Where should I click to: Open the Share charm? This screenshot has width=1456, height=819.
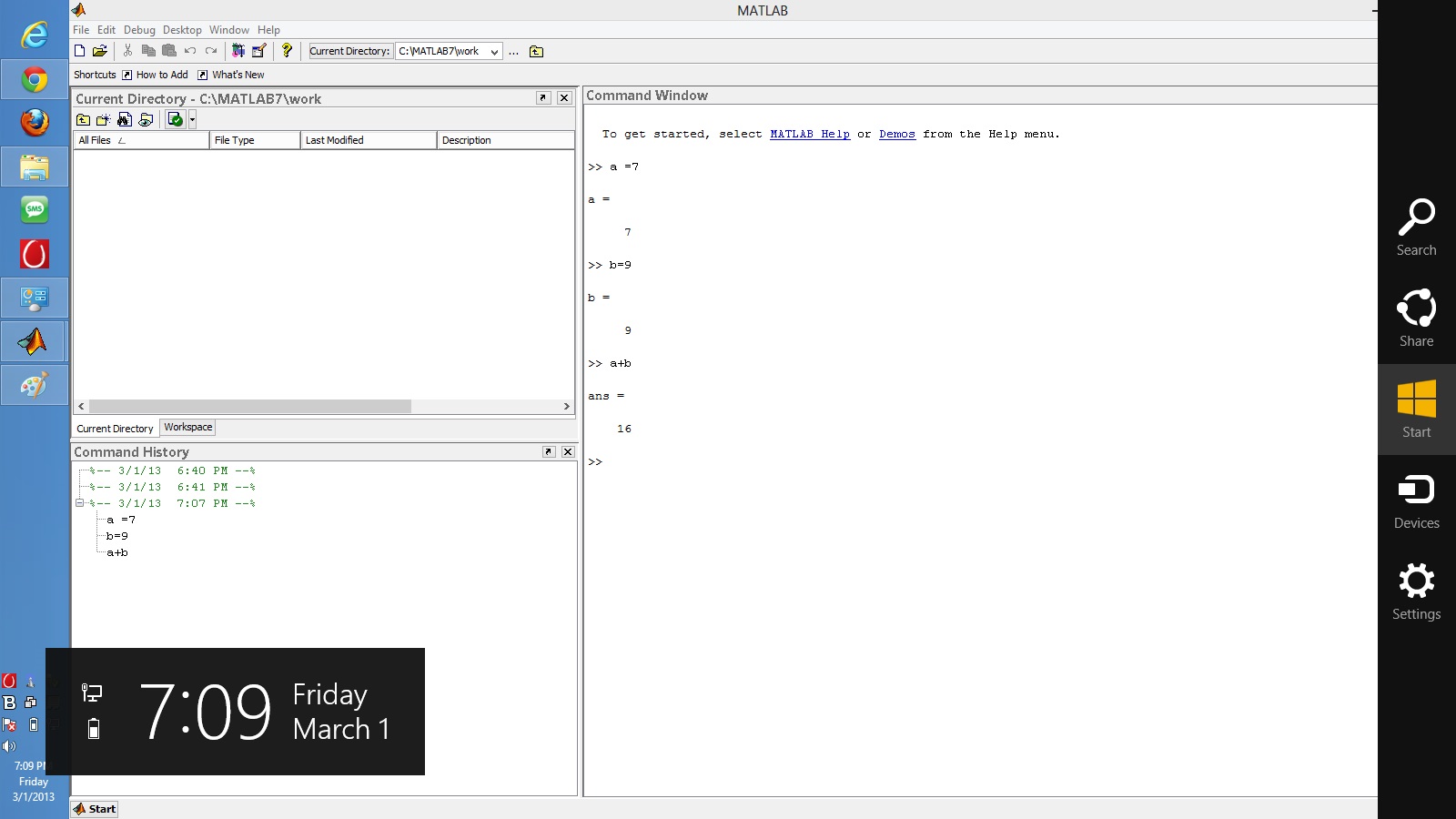(1417, 318)
